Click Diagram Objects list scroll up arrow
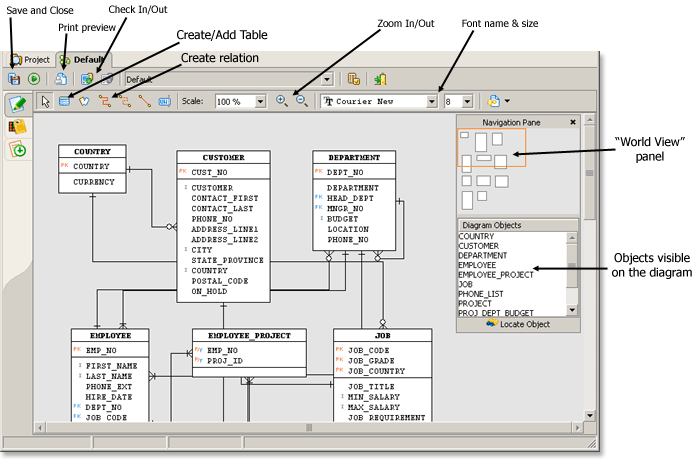 572,237
